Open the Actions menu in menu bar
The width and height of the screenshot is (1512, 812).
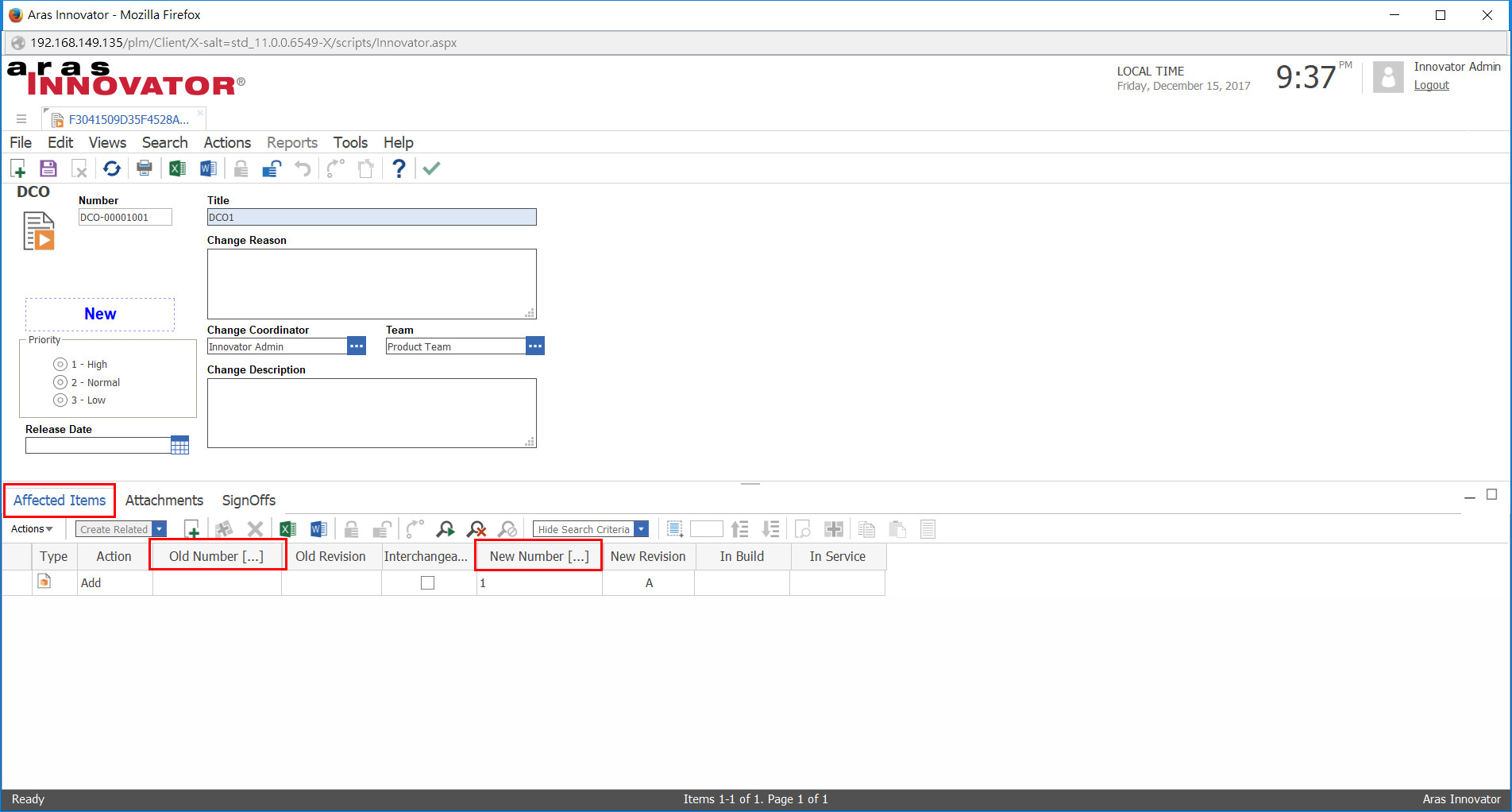(227, 143)
